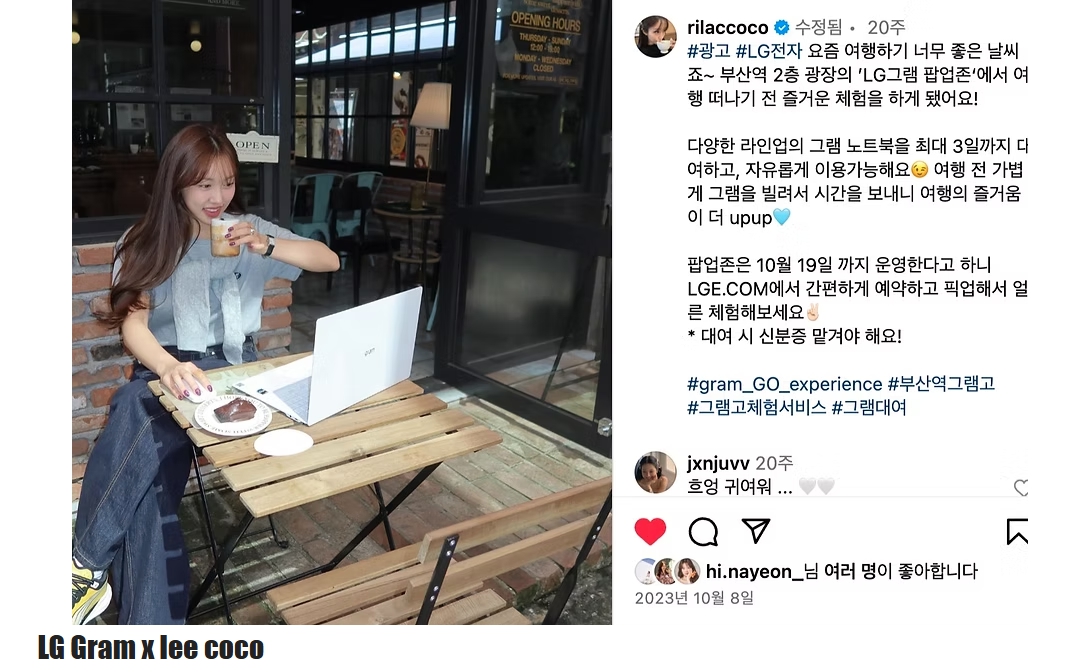Open the #그램고체험서비스 hashtag
Viewport: 1069px width, 672px height.
(x=757, y=408)
